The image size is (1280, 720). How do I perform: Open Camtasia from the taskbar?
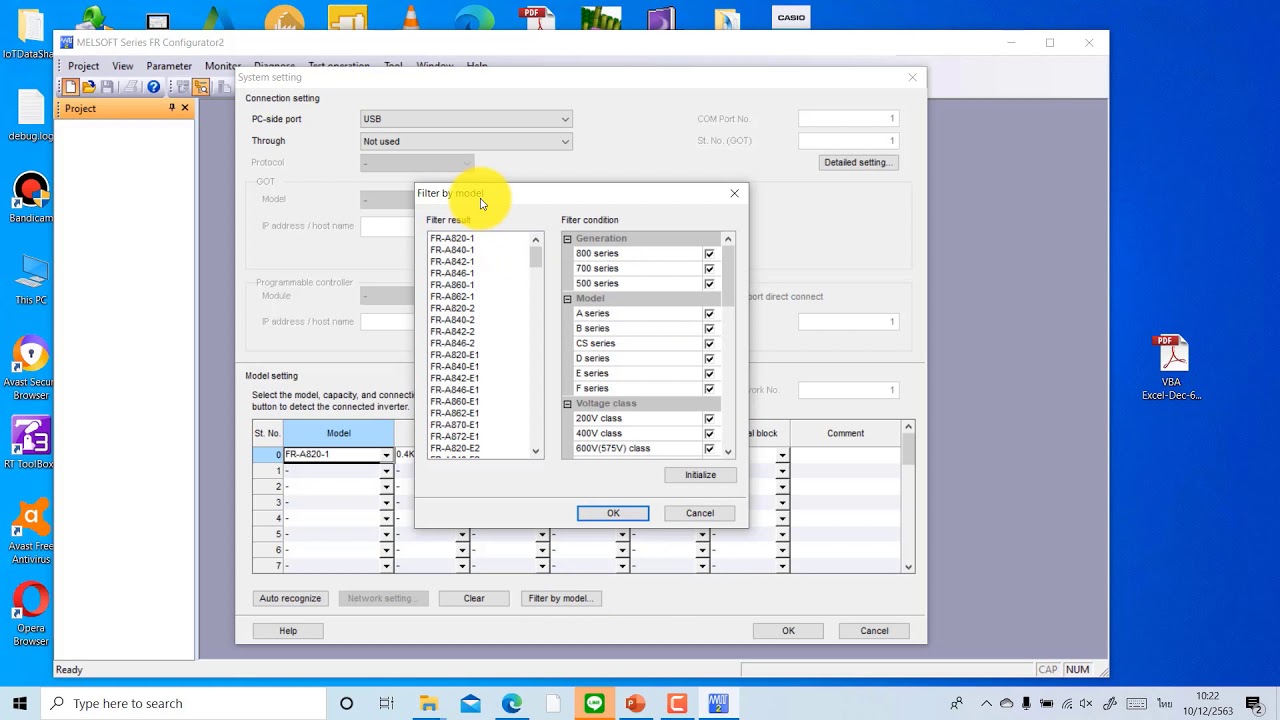pos(677,704)
